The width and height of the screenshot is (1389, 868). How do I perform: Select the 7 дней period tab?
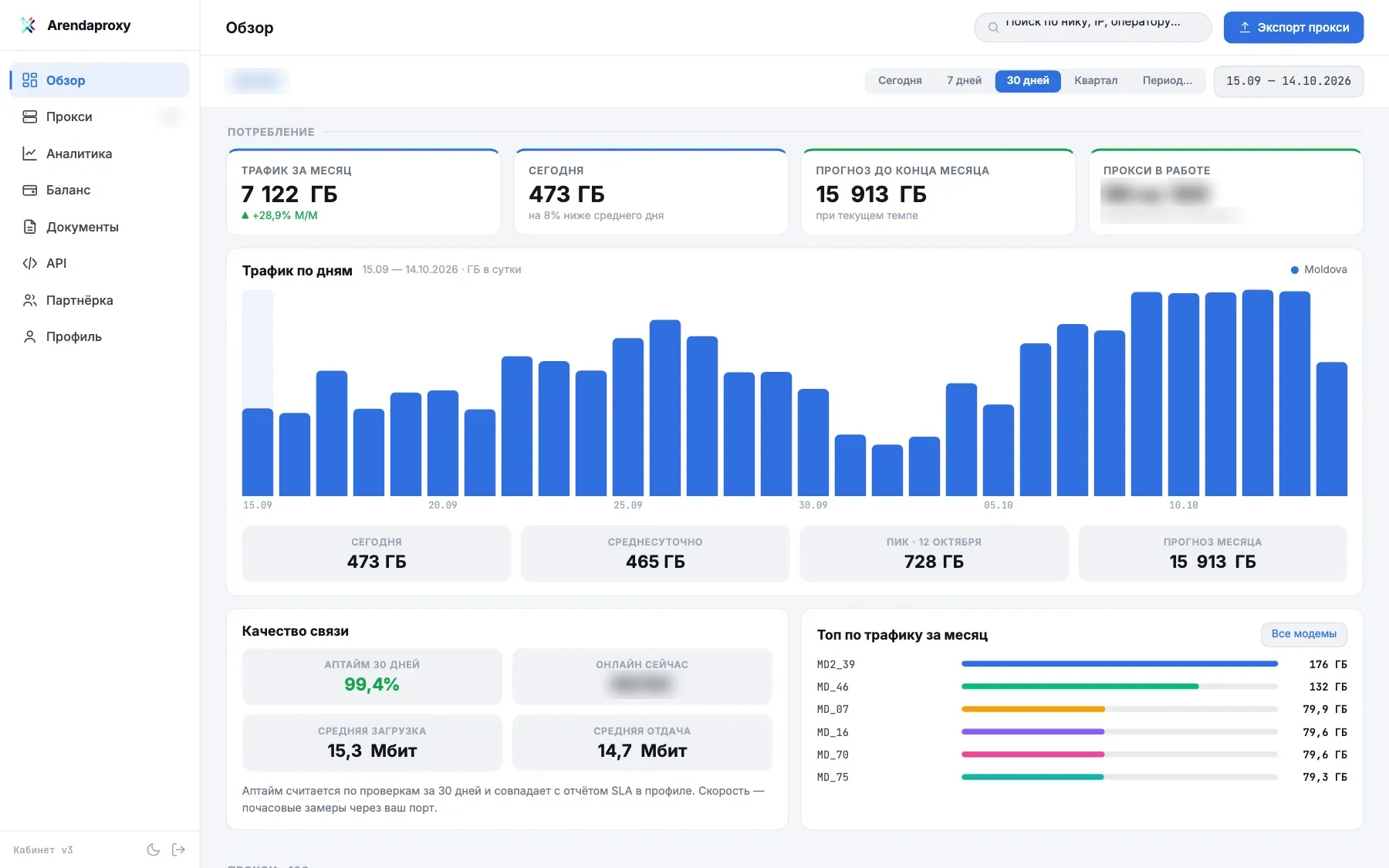pos(964,80)
